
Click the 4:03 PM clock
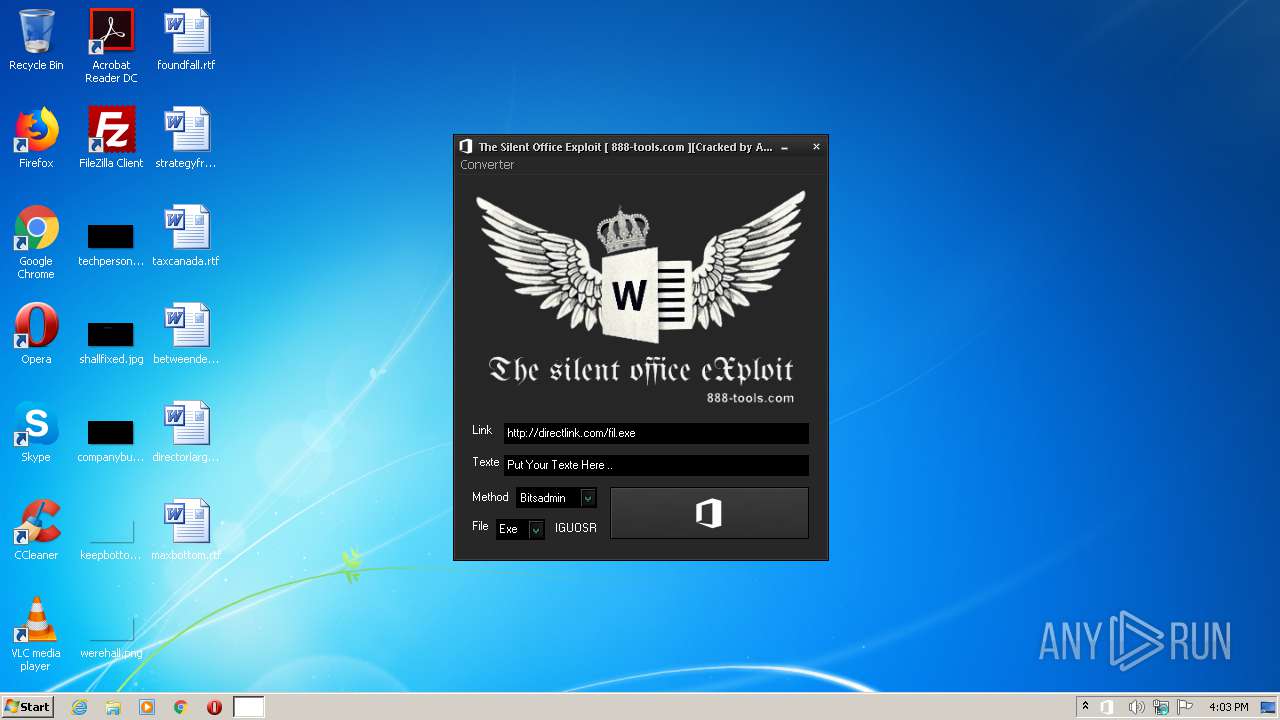1228,707
